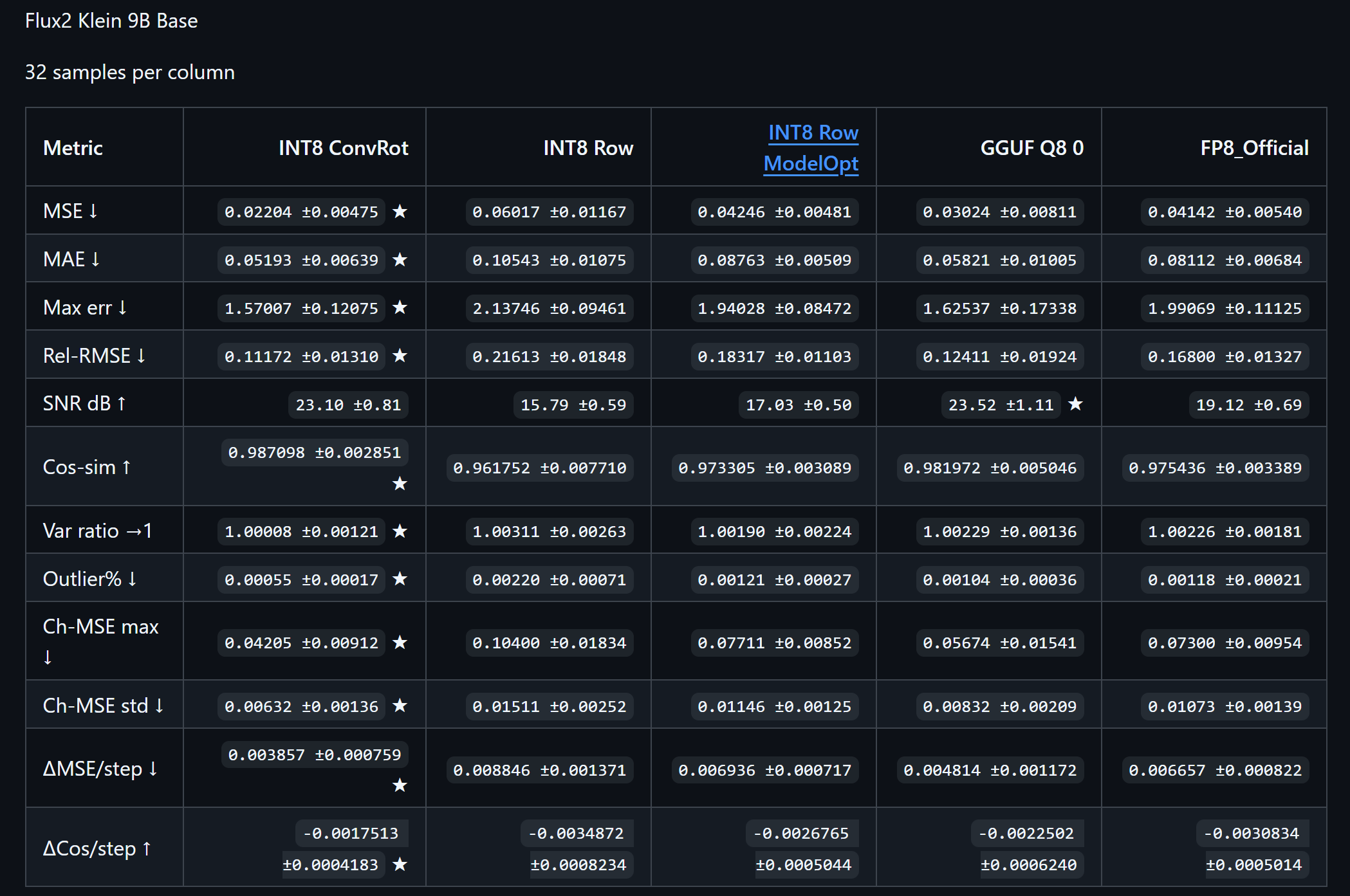Viewport: 1350px width, 896px height.
Task: Click the '32 samples per column' text
Action: coord(130,73)
